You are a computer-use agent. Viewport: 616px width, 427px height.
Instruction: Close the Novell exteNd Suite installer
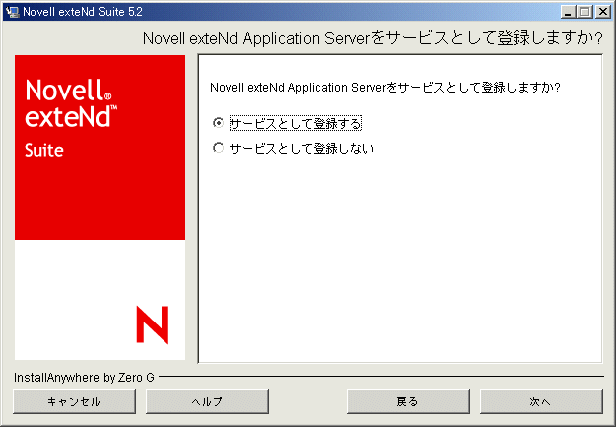[603, 12]
